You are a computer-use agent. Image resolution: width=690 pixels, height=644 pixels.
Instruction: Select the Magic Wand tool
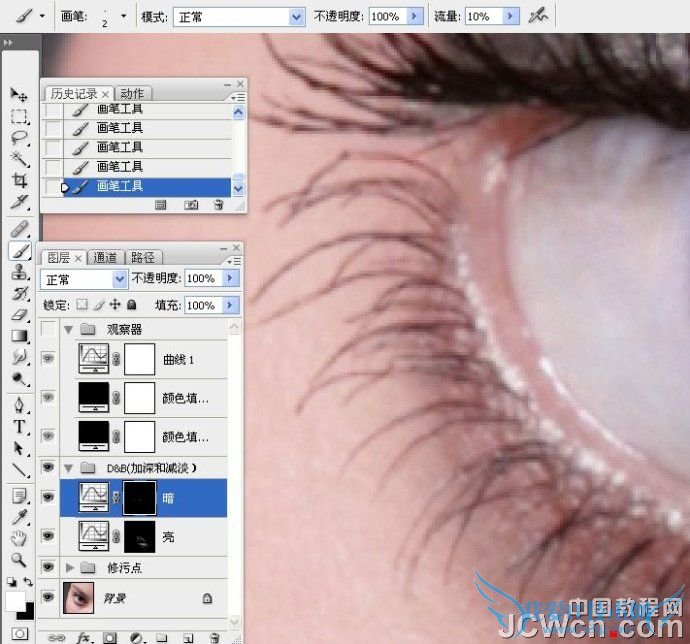18,158
